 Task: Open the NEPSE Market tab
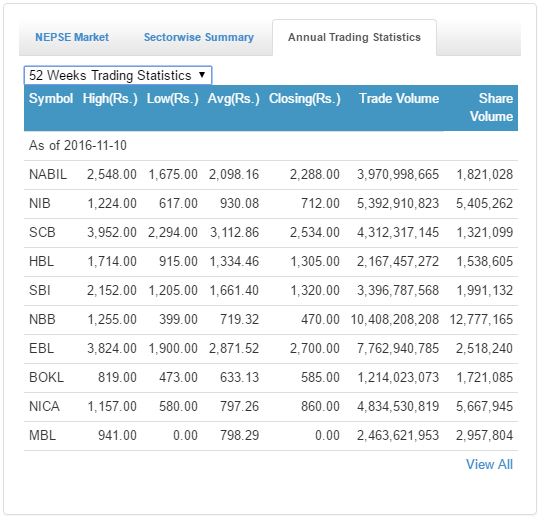pyautogui.click(x=72, y=37)
